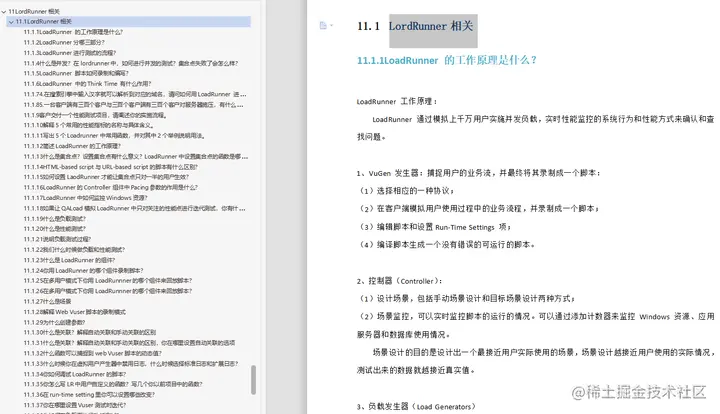Open 11.1.16 Controller Pacing 参数 entry
This screenshot has width=720, height=414.
click(111, 188)
